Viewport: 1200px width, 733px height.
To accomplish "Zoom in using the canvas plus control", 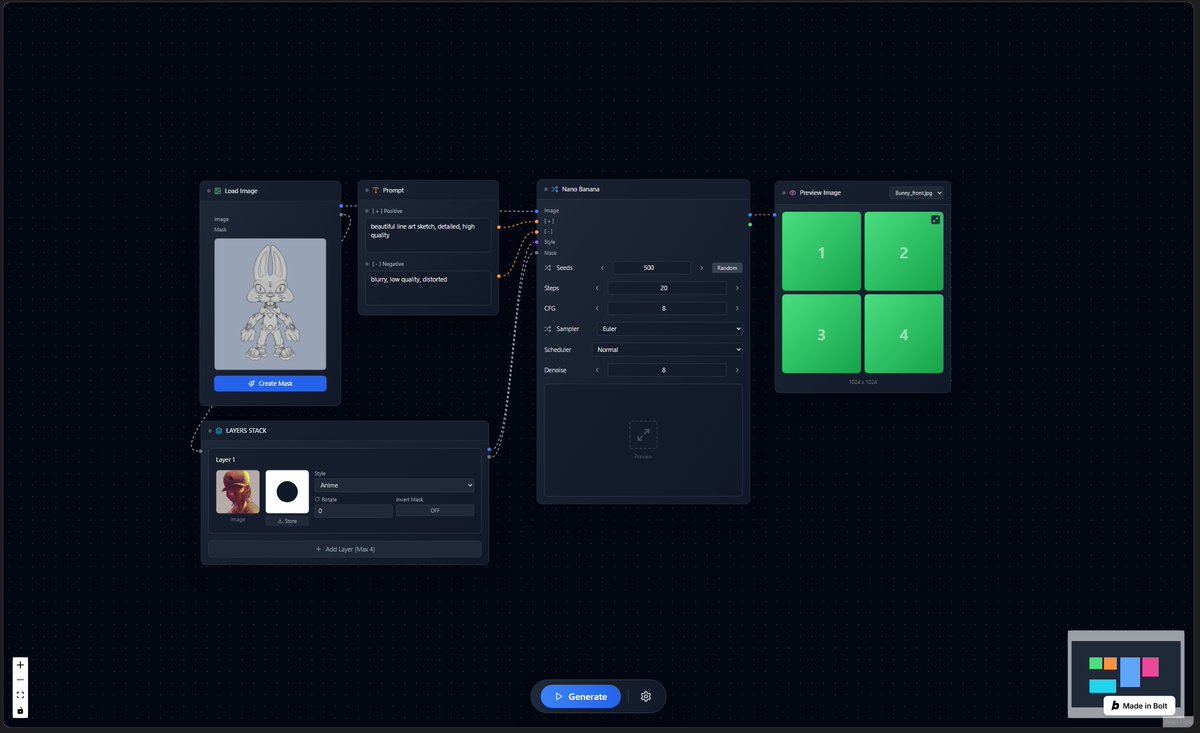I will point(20,665).
